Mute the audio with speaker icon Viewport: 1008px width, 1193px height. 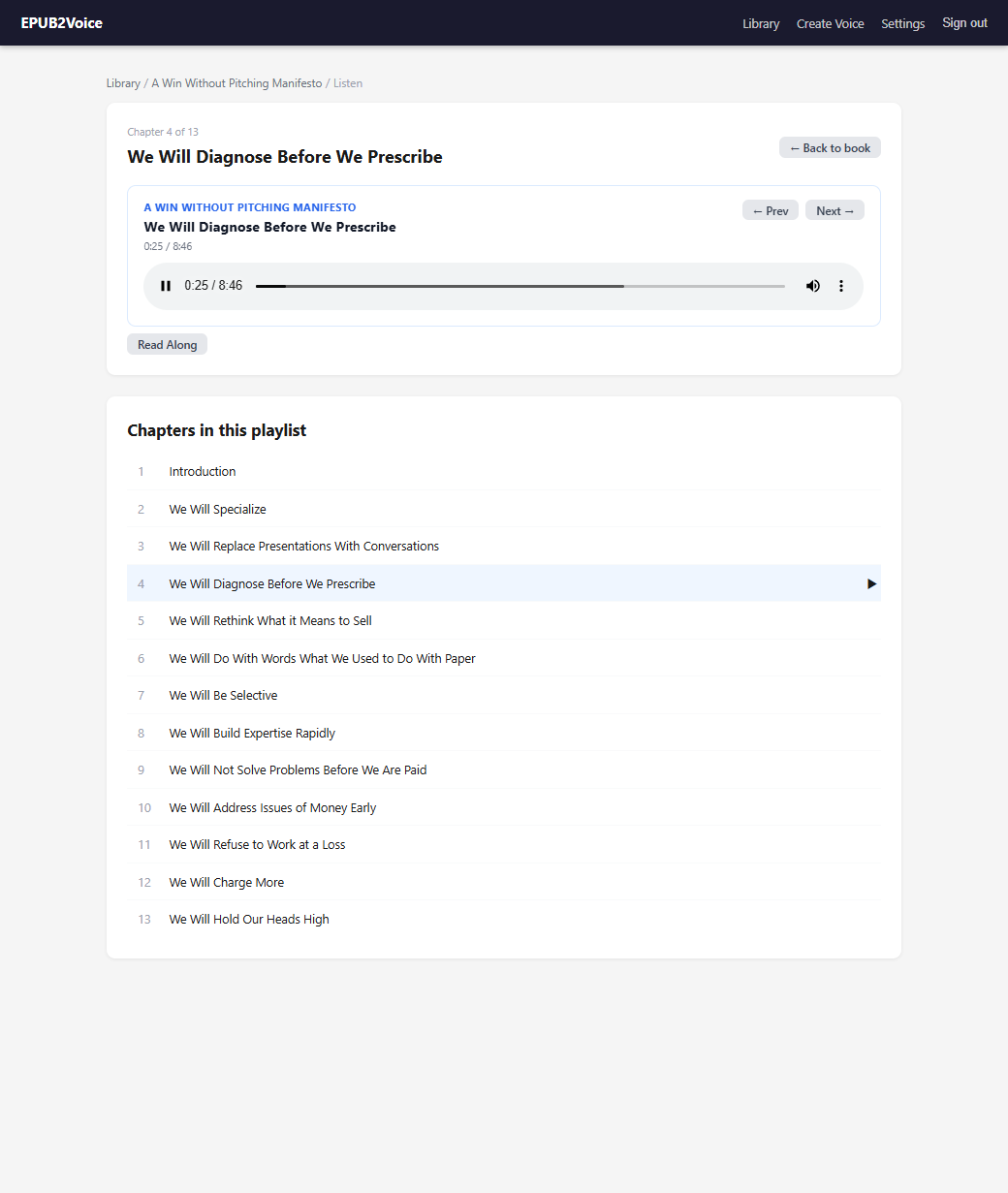(812, 286)
